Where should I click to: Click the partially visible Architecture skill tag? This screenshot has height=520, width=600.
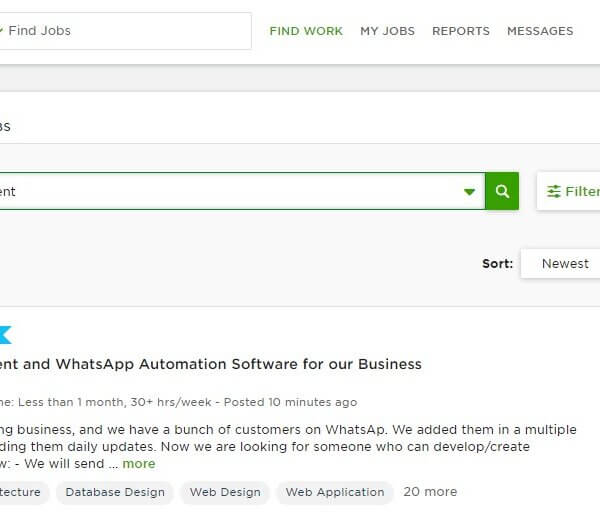[20, 492]
